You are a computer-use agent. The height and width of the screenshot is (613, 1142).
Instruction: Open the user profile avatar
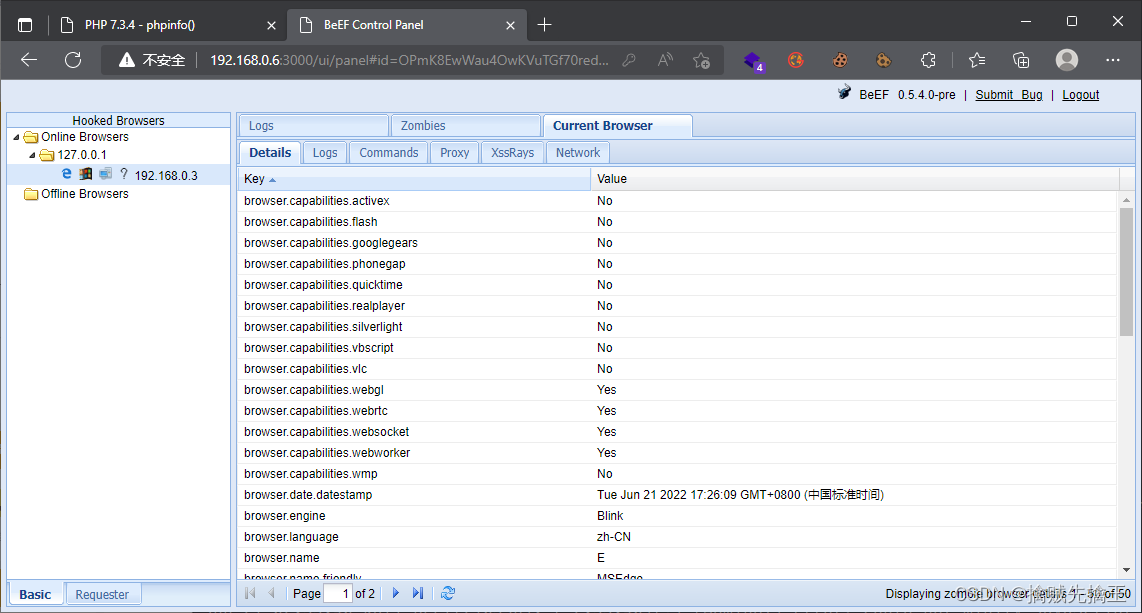click(x=1067, y=60)
